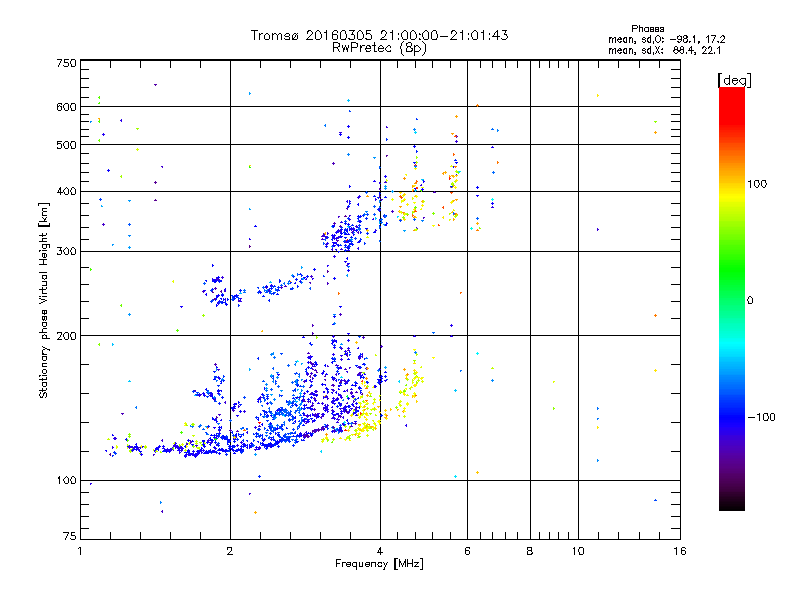This screenshot has height=600, width=800.
Task: Click the 200 height axis label
Action: [66, 336]
